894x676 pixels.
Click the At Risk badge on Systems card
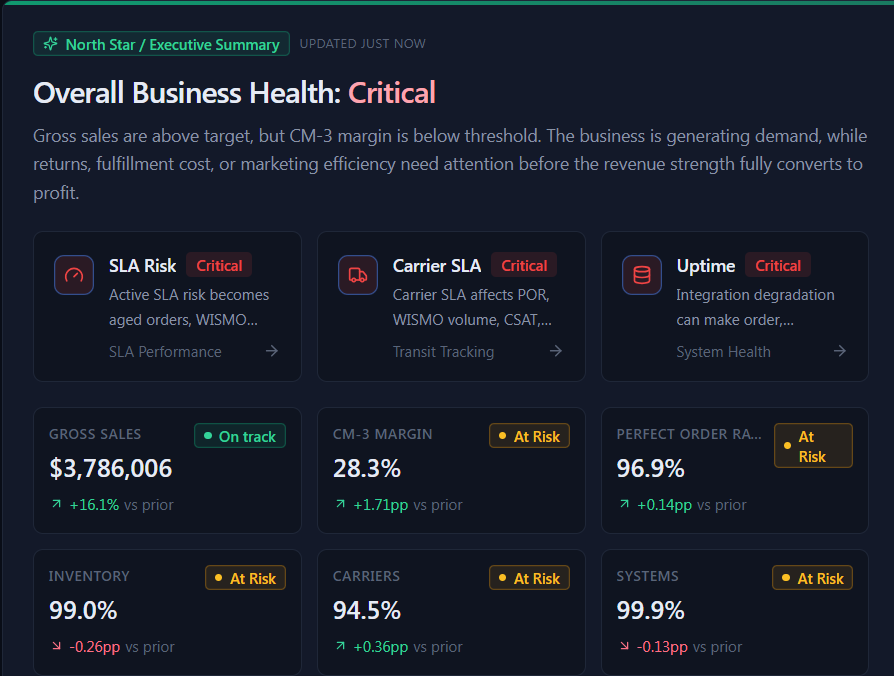coord(812,579)
